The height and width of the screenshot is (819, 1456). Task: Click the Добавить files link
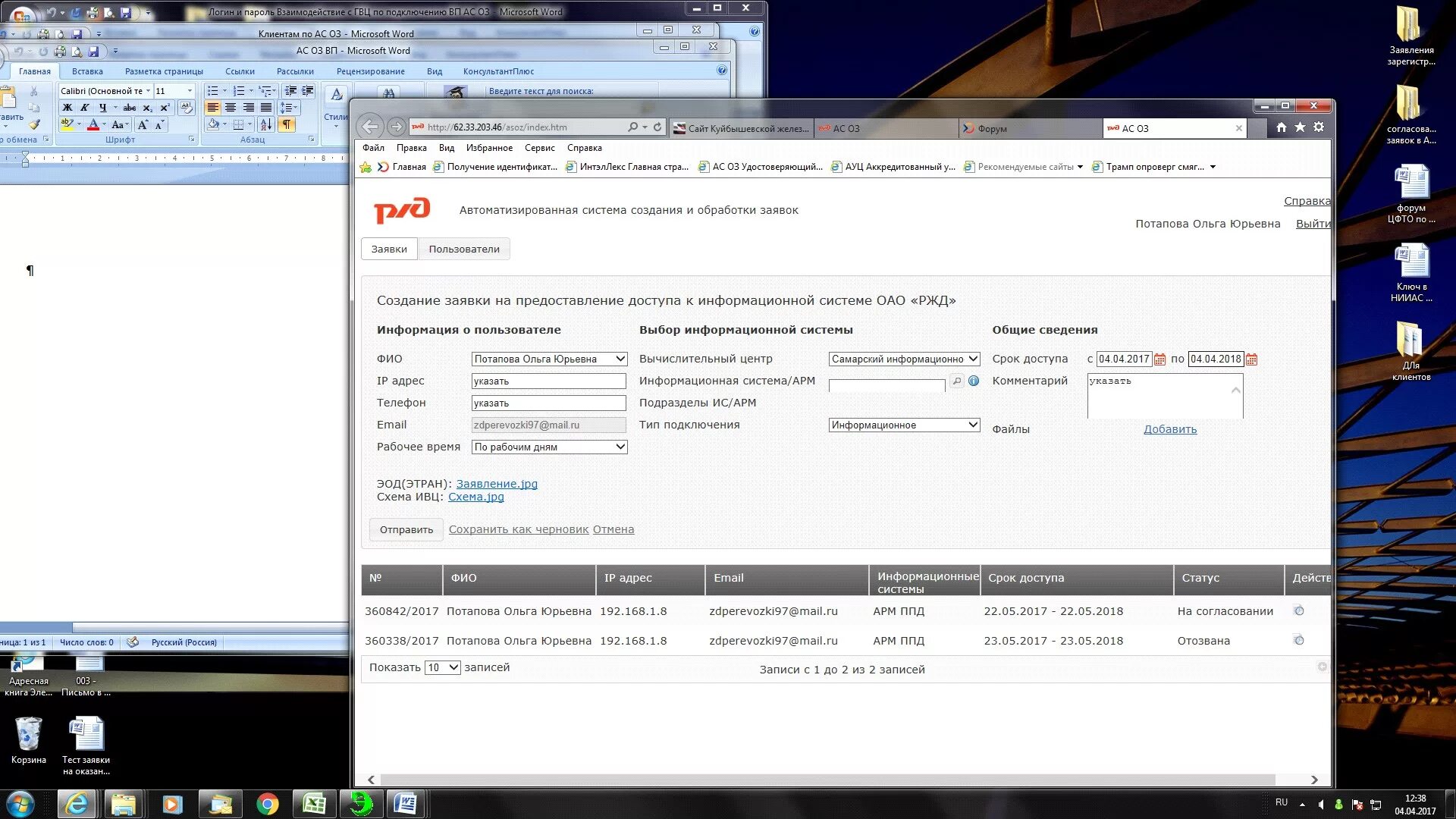1170,430
